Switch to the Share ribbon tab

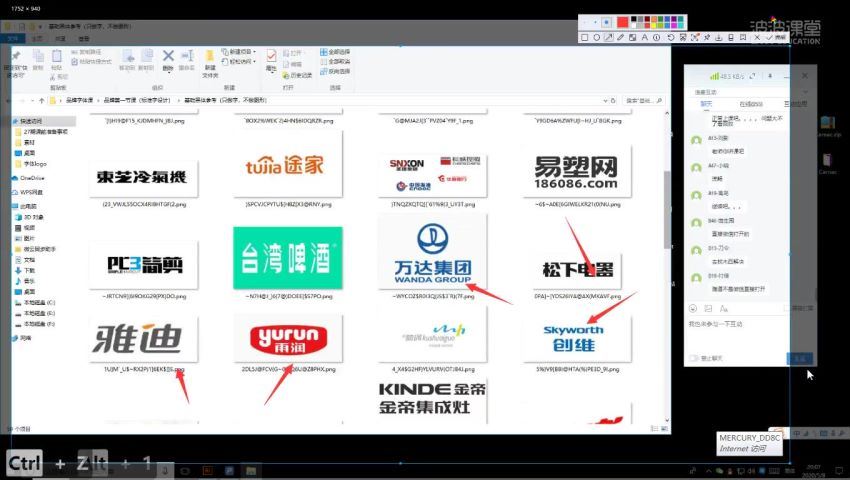coord(60,39)
